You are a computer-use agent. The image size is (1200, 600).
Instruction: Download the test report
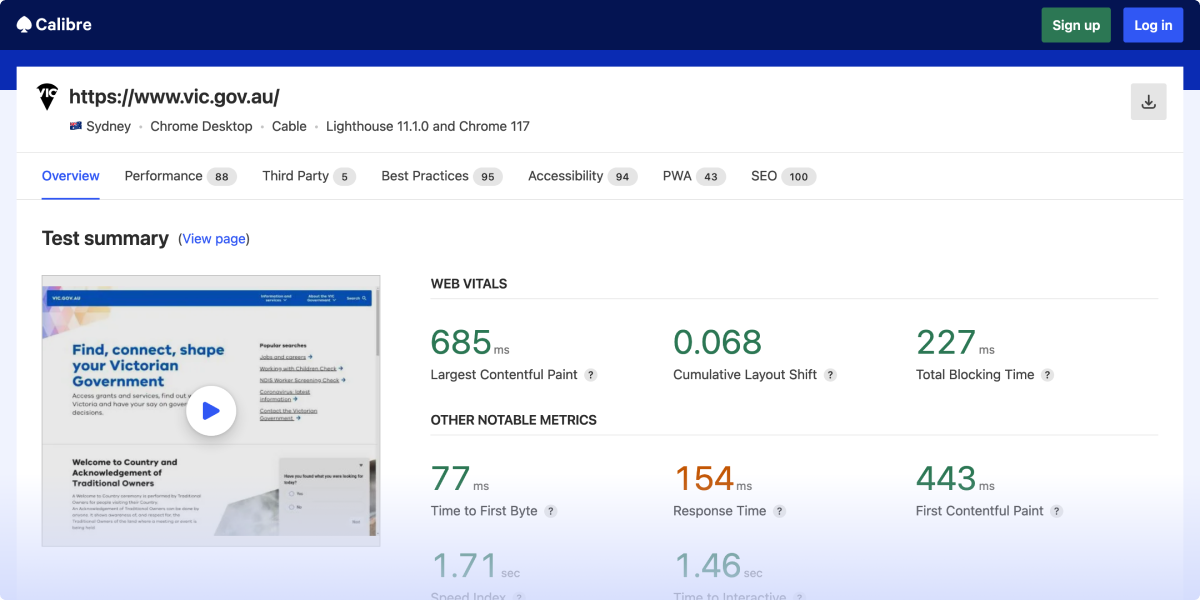click(x=1148, y=101)
